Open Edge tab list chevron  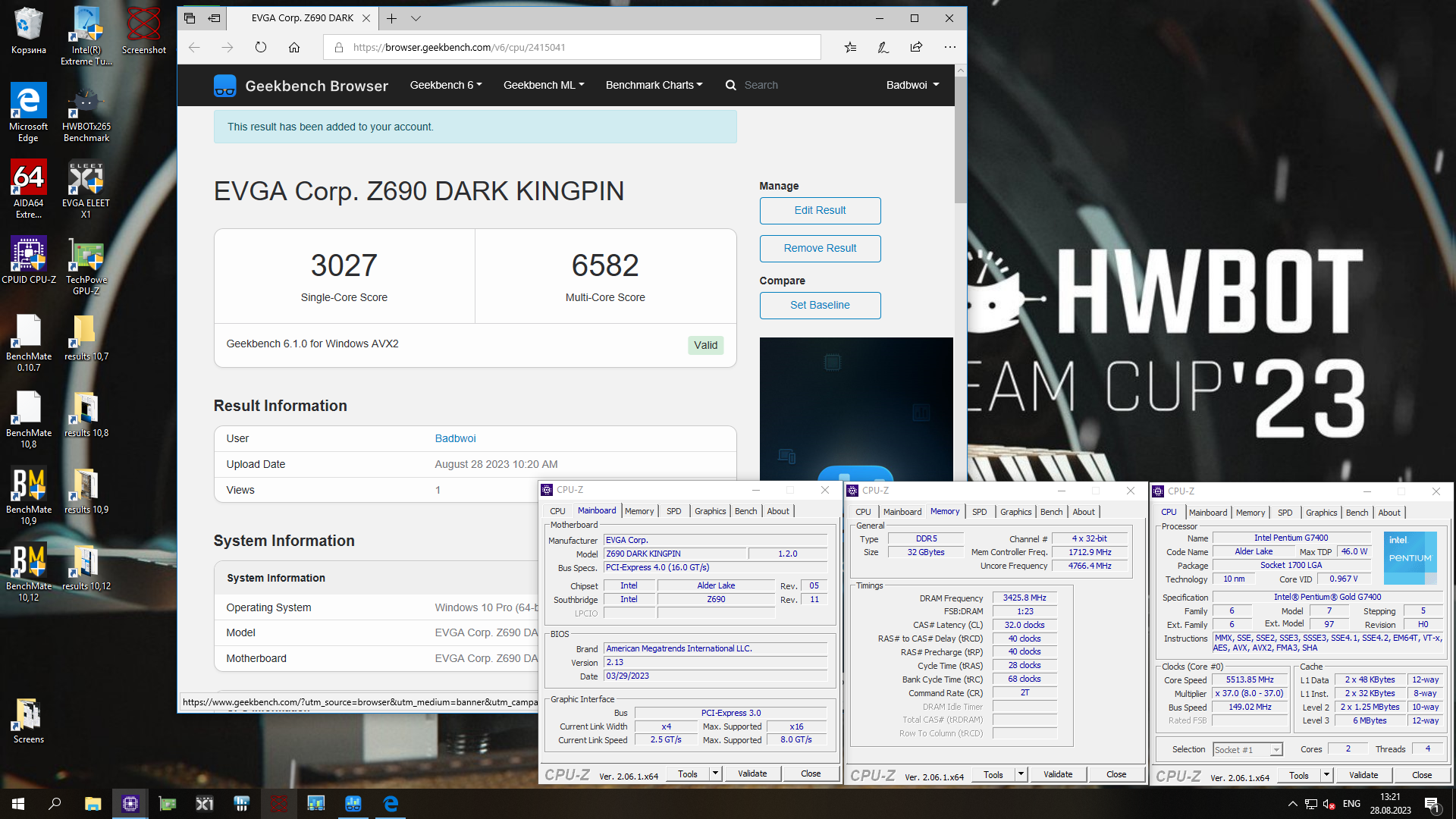coord(416,18)
